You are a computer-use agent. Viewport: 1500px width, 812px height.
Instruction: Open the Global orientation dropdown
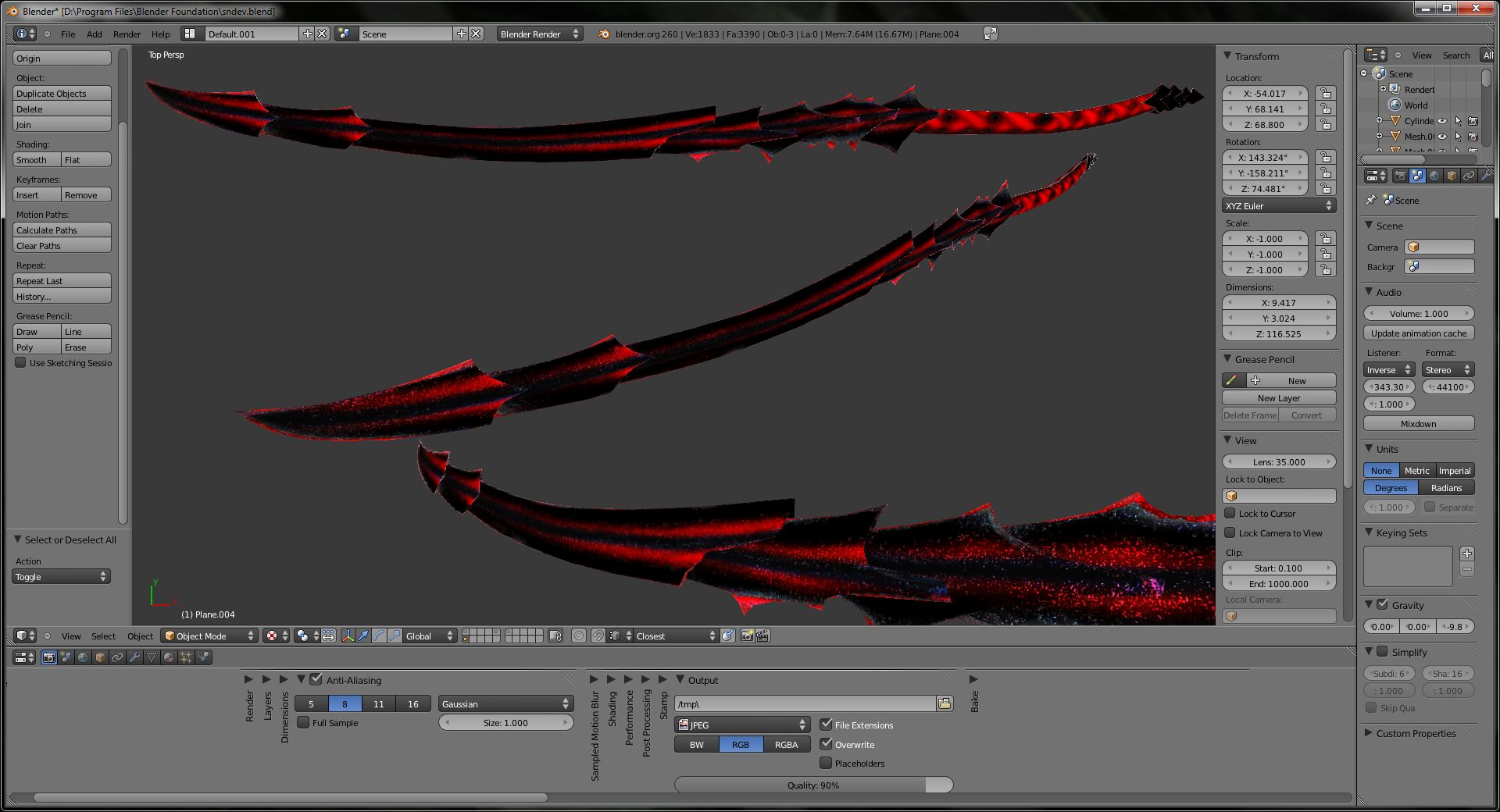430,636
